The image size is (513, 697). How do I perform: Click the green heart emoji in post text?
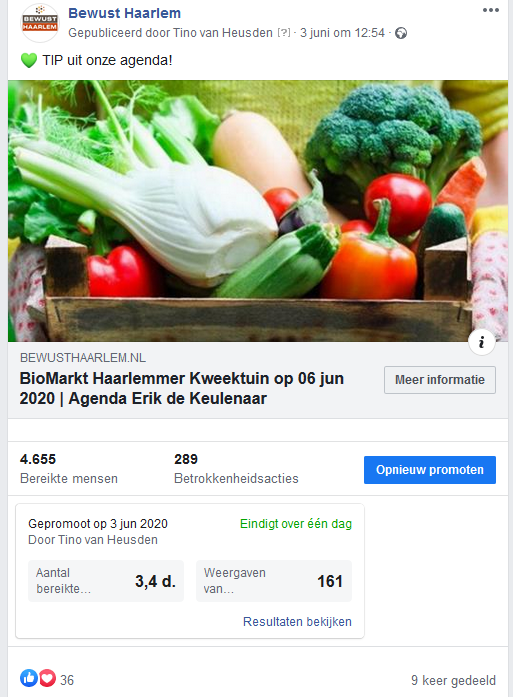coord(29,60)
